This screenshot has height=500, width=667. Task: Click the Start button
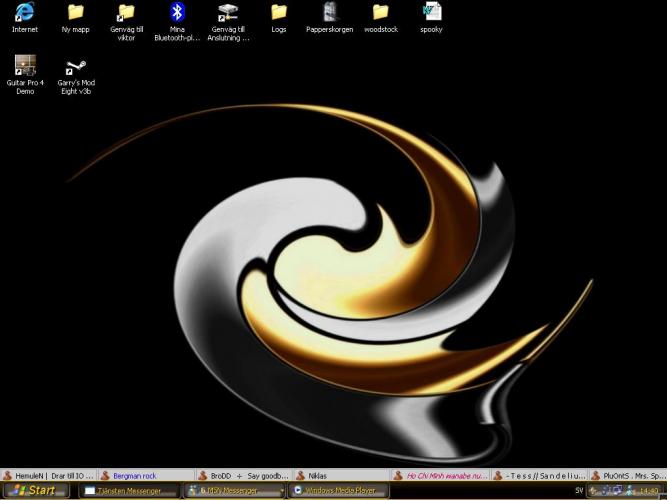(36, 491)
